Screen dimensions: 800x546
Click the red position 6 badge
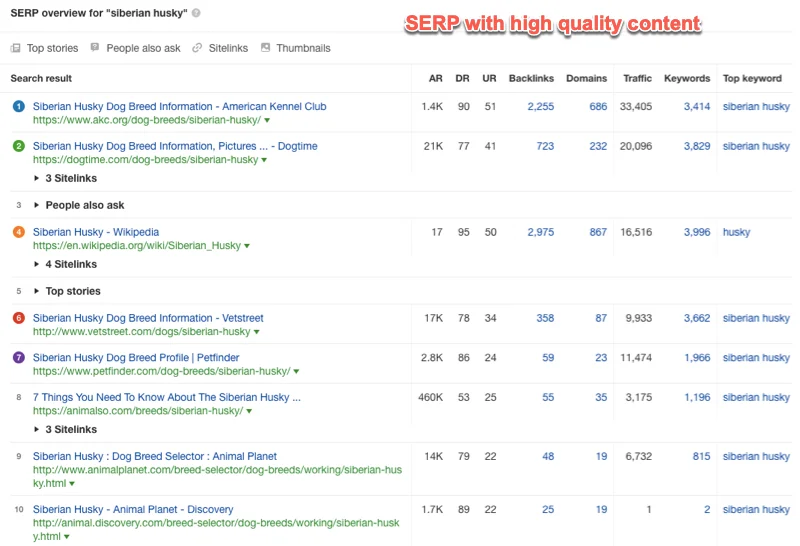click(x=18, y=318)
